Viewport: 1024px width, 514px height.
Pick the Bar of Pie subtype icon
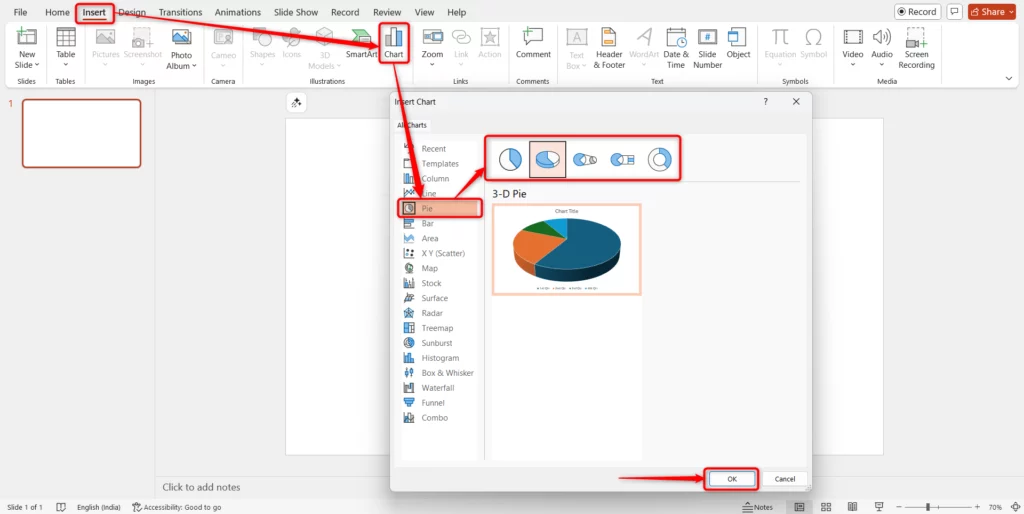coord(622,159)
